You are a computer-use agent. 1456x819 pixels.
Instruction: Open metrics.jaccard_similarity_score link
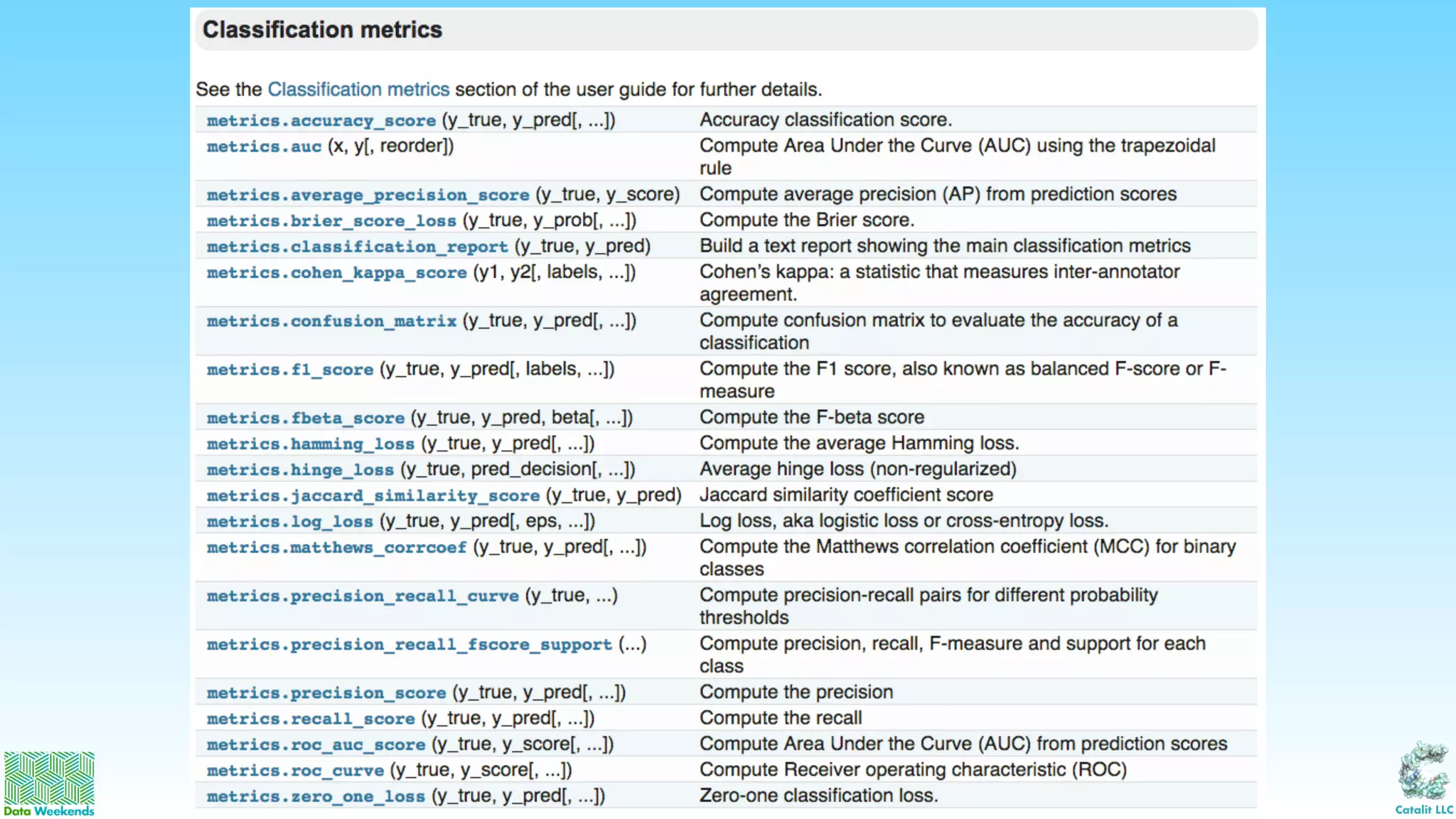pyautogui.click(x=373, y=496)
